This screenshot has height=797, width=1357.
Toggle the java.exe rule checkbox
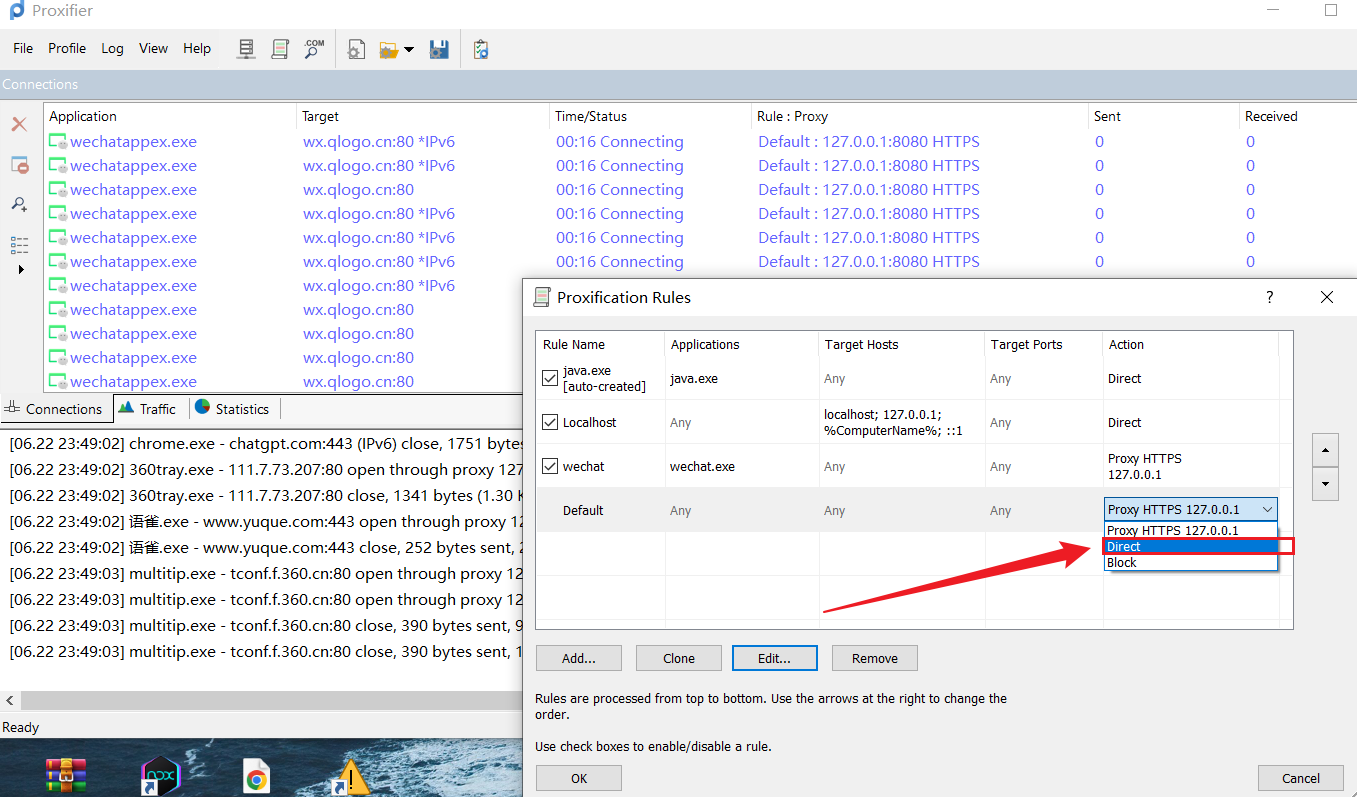click(550, 378)
